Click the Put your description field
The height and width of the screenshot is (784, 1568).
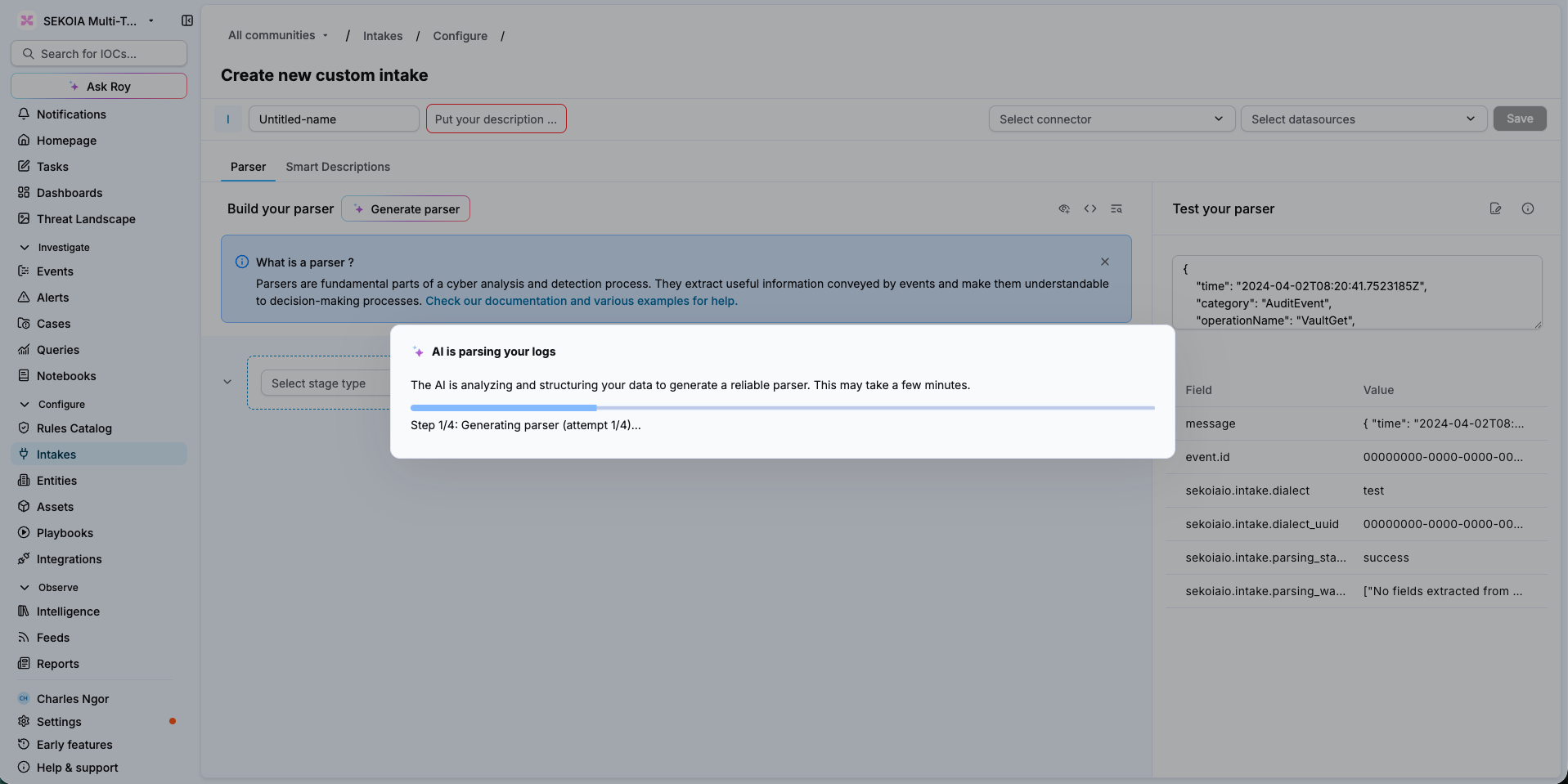coord(496,119)
